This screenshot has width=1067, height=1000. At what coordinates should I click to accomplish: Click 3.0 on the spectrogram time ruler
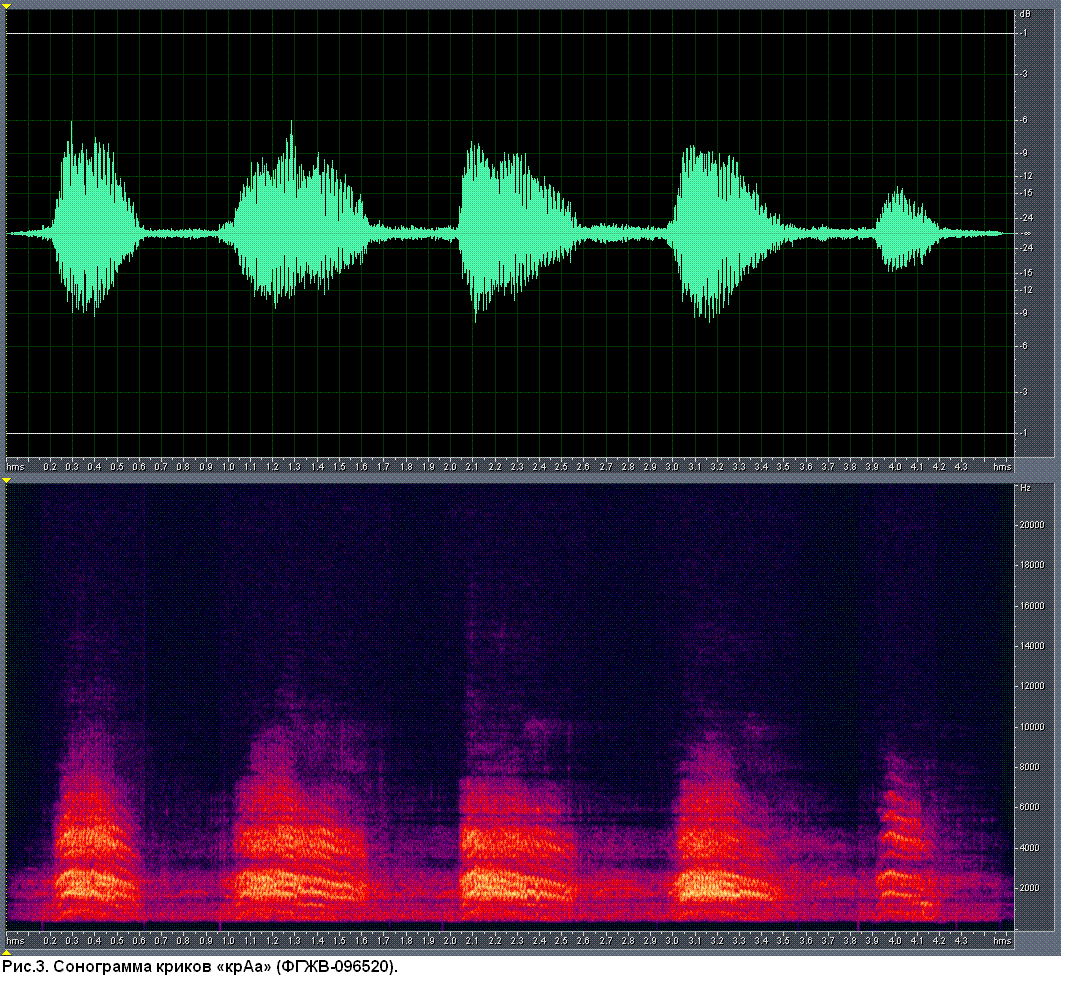pos(672,941)
